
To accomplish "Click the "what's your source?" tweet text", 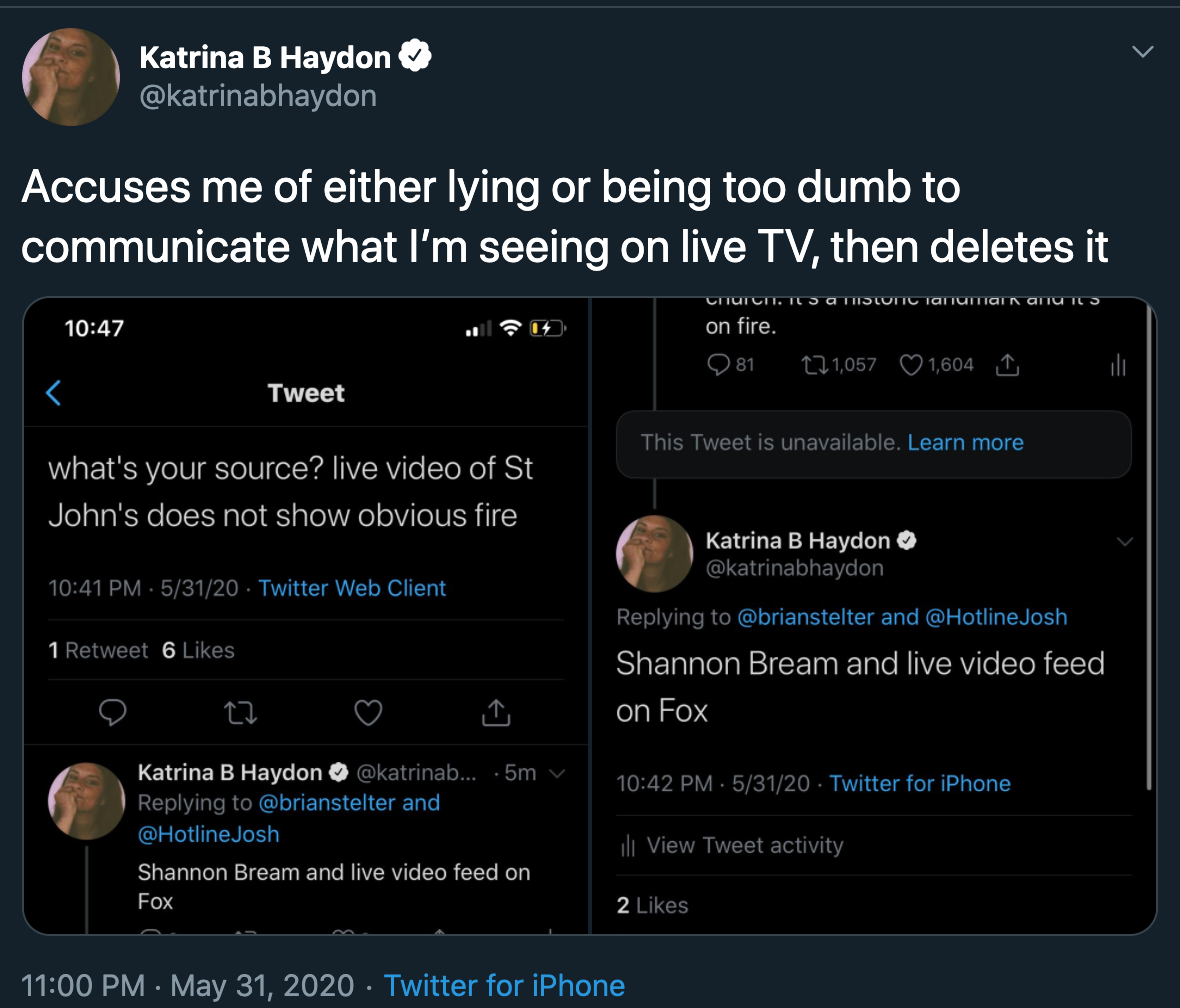I will [x=290, y=492].
